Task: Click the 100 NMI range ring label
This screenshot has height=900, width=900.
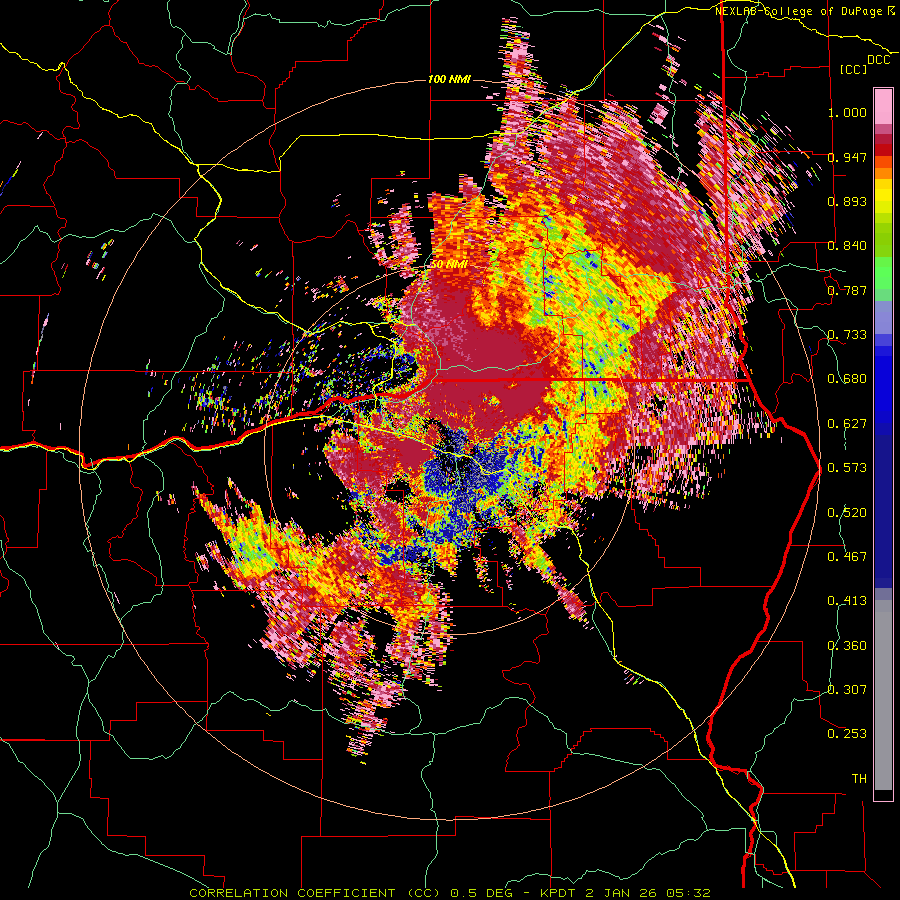Action: (449, 79)
